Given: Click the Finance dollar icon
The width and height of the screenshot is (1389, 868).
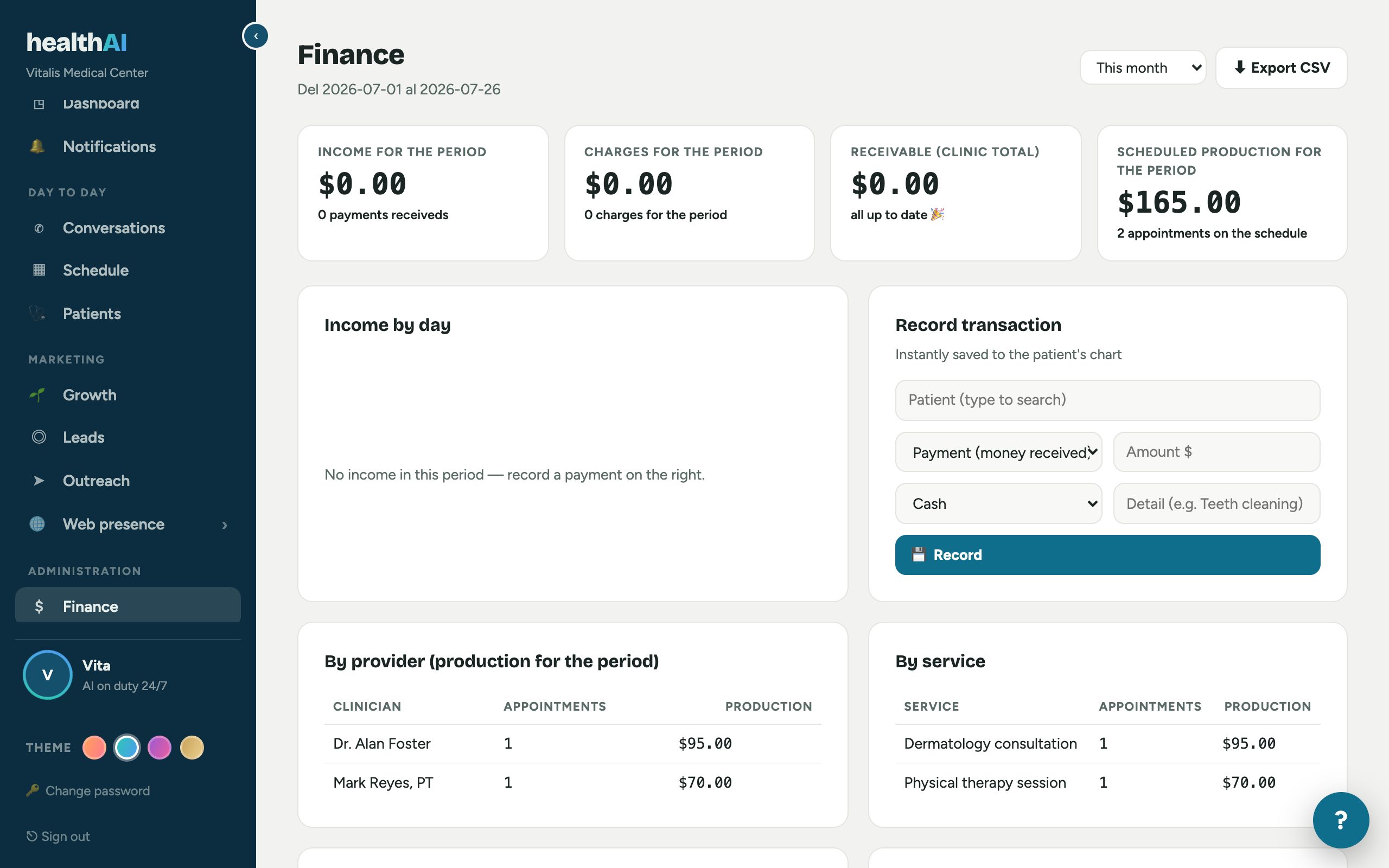Looking at the screenshot, I should coord(39,606).
